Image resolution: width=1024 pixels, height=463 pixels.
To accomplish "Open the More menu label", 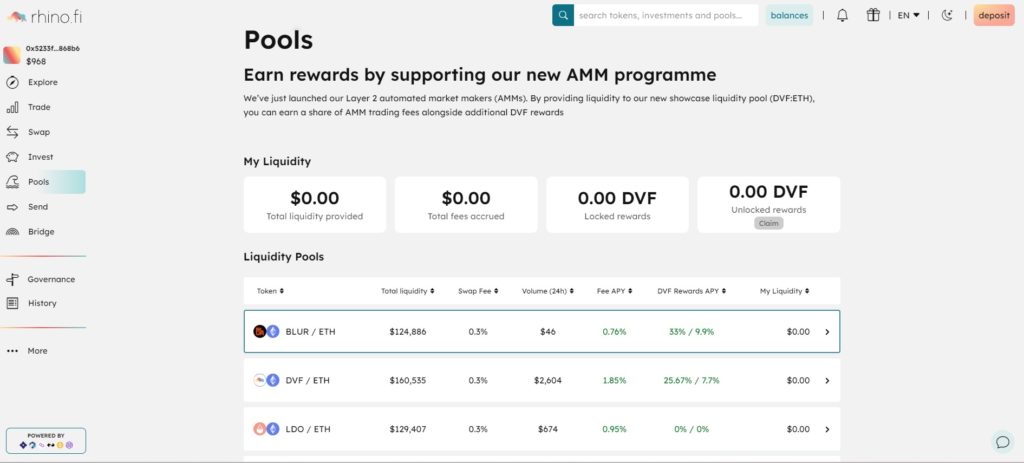I will click(x=37, y=351).
